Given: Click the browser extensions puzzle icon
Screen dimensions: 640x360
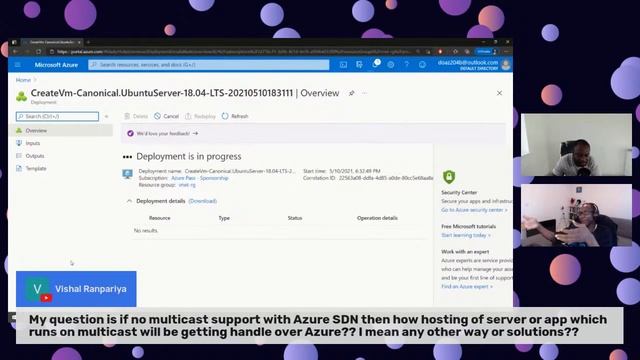Looking at the screenshot, I should pos(456,52).
